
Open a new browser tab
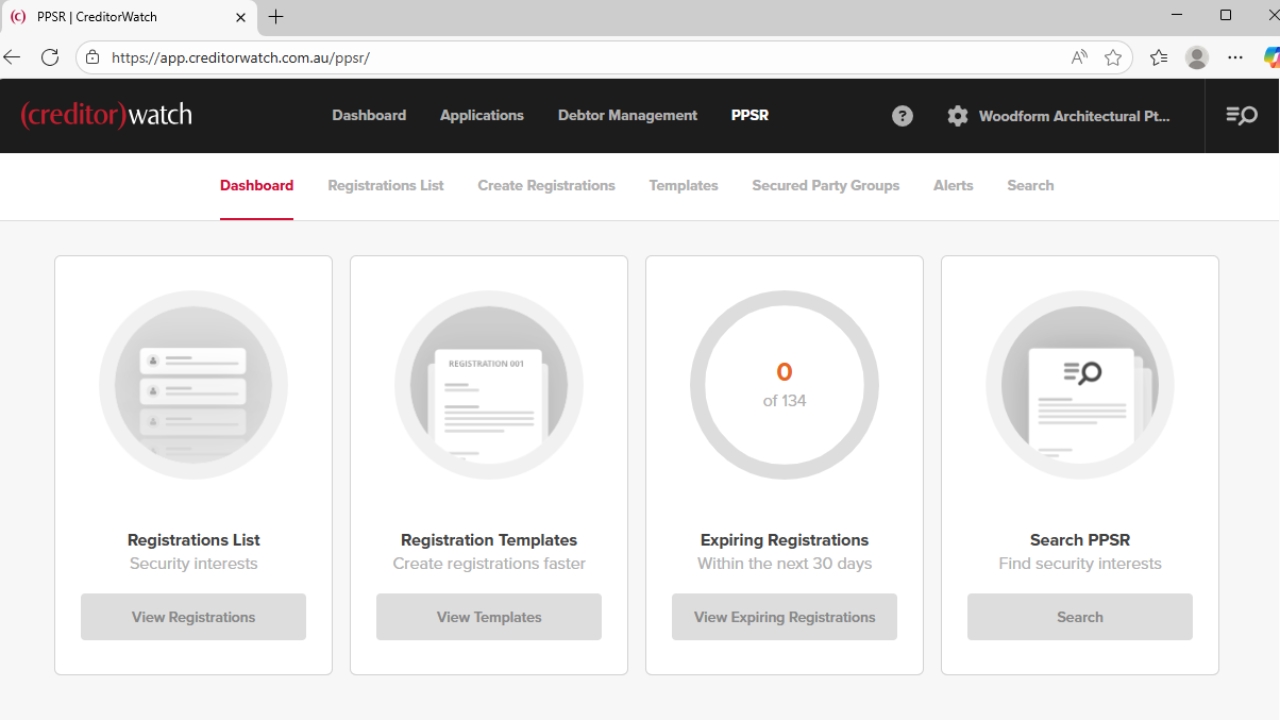[276, 16]
